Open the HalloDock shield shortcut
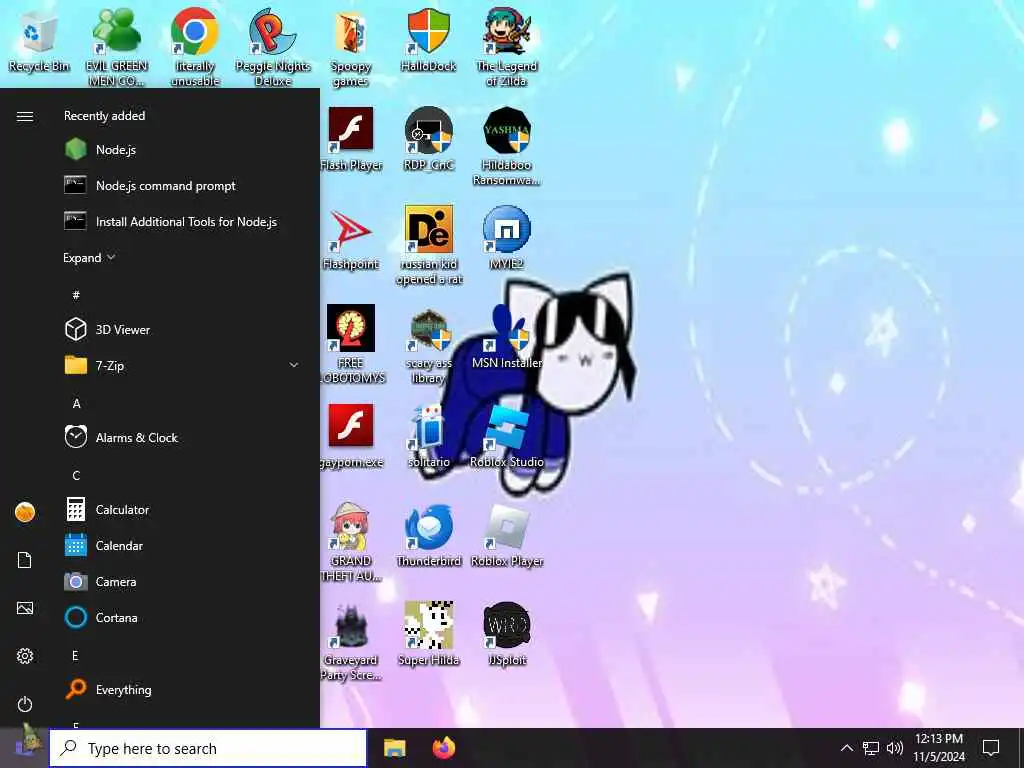This screenshot has width=1024, height=768. click(428, 40)
